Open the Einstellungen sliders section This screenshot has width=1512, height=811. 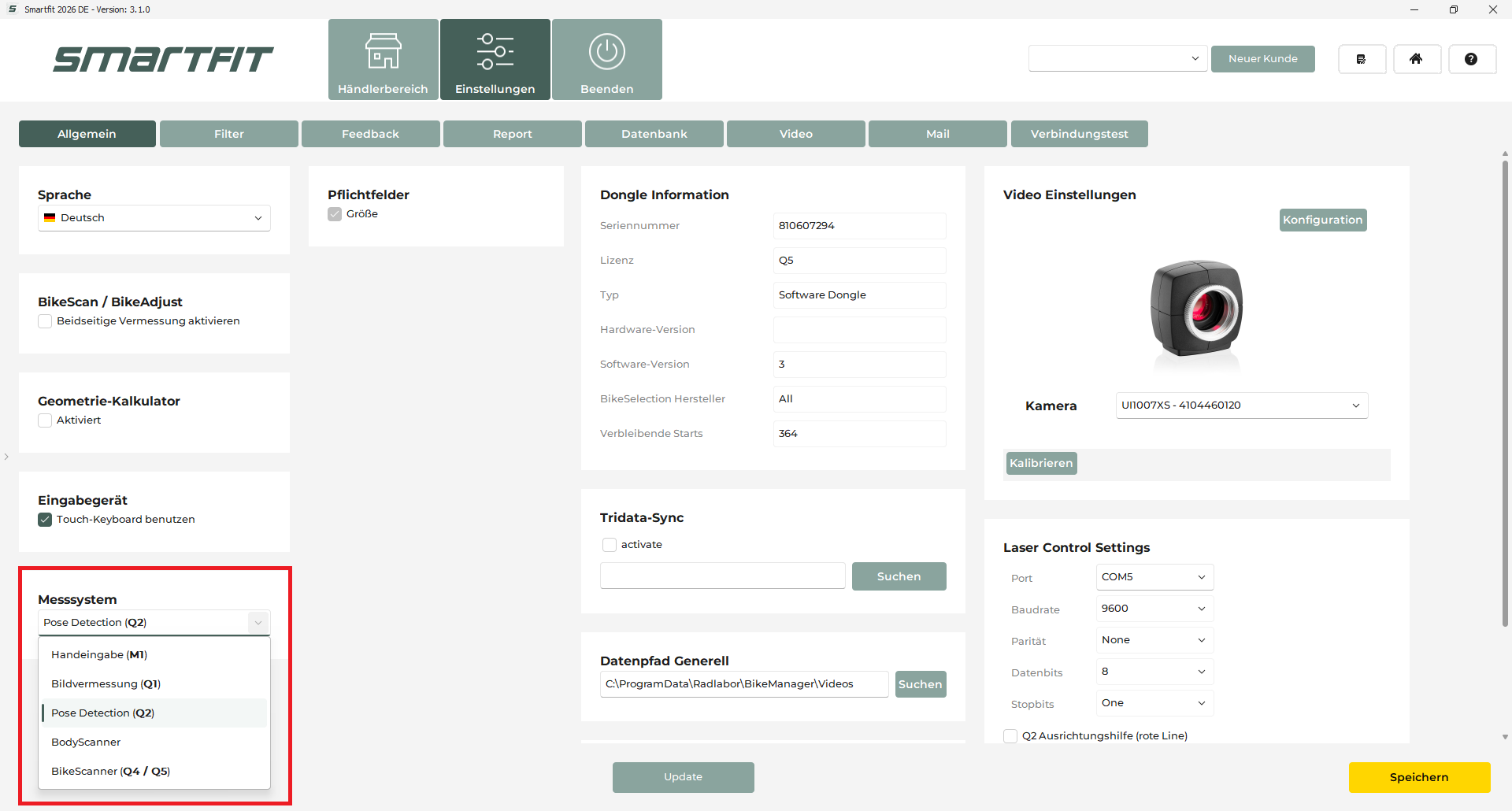point(495,60)
